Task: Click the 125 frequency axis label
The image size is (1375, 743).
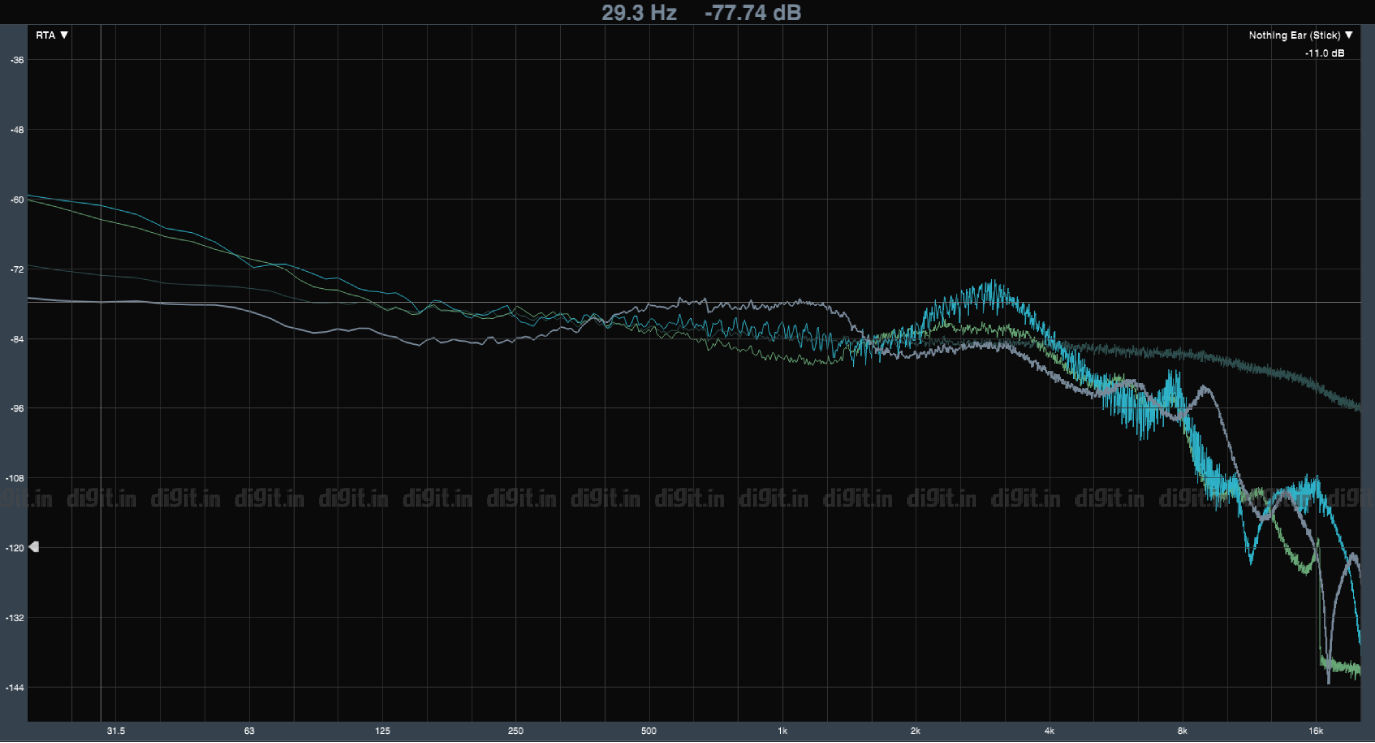Action: point(383,732)
